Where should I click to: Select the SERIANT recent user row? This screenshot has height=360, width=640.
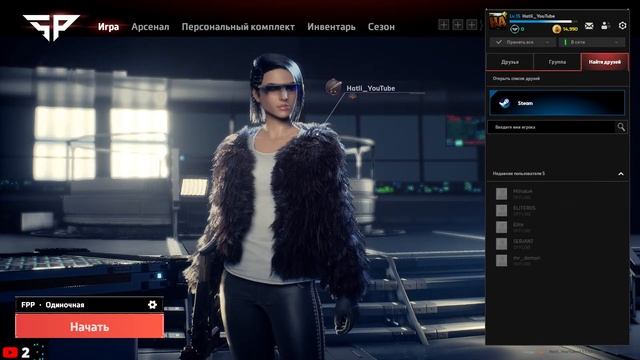[x=557, y=244]
